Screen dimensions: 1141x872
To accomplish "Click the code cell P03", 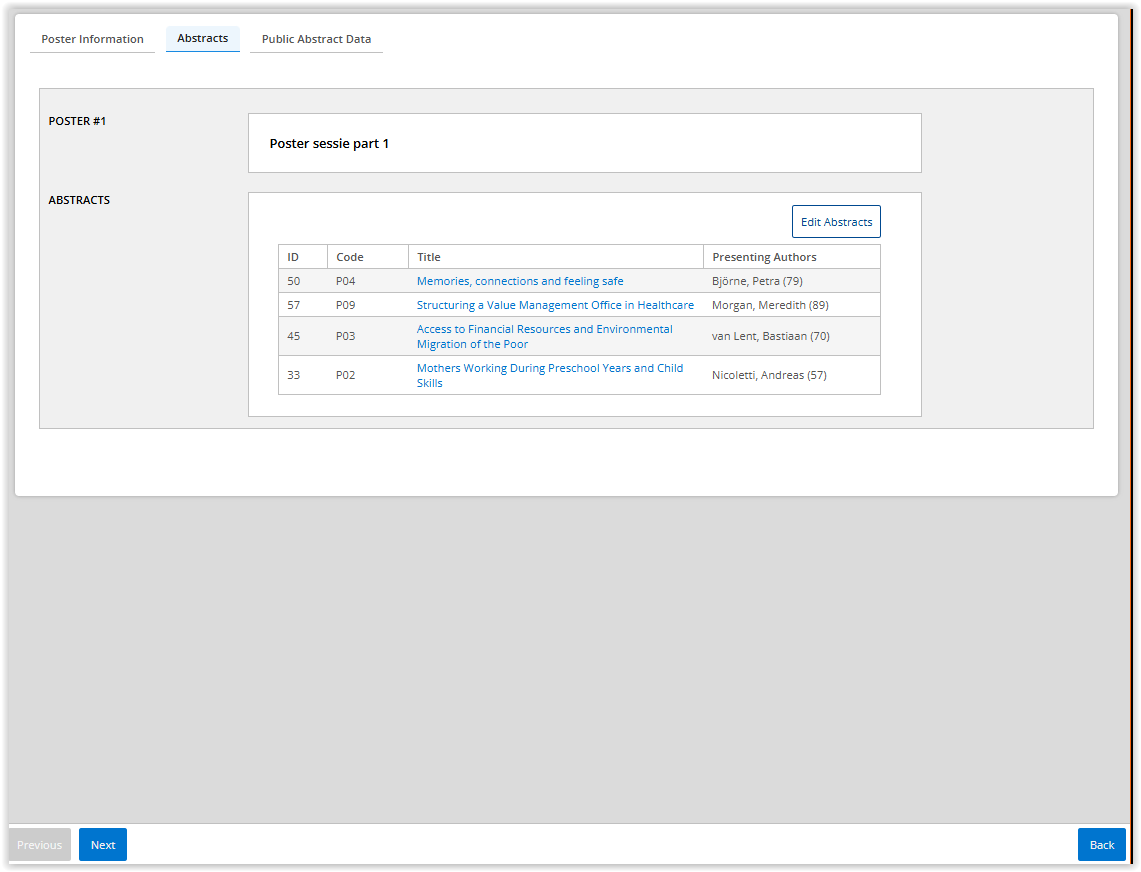I will click(346, 336).
